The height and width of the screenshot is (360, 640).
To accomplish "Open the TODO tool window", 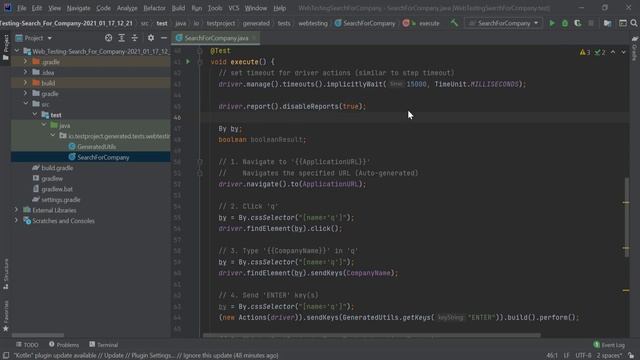I will pyautogui.click(x=27, y=345).
